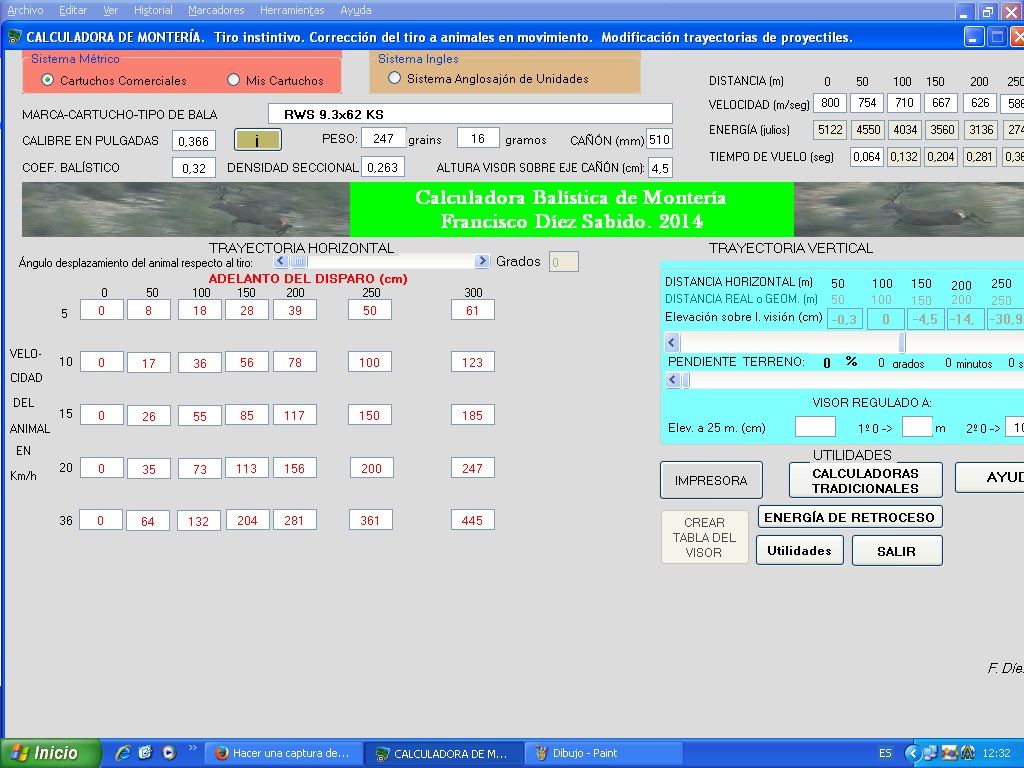Switch to Firefox taskbar window
The height and width of the screenshot is (768, 1024).
[282, 753]
